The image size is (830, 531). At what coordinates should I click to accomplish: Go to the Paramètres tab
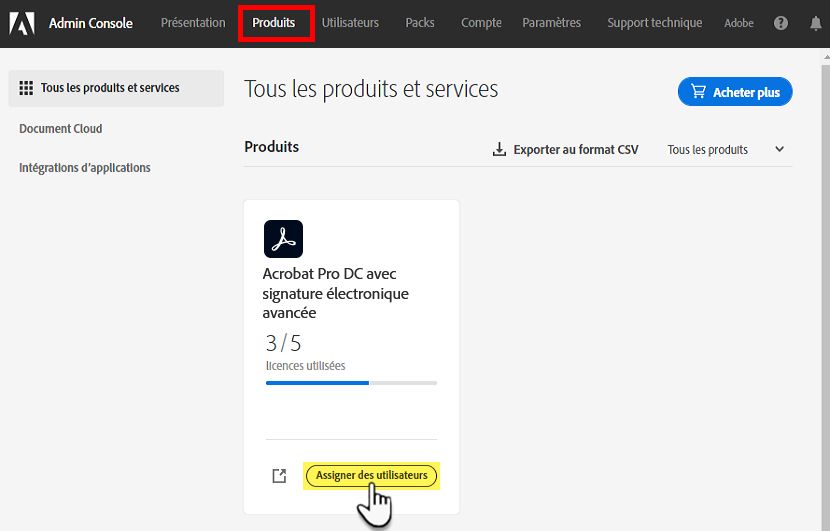552,23
